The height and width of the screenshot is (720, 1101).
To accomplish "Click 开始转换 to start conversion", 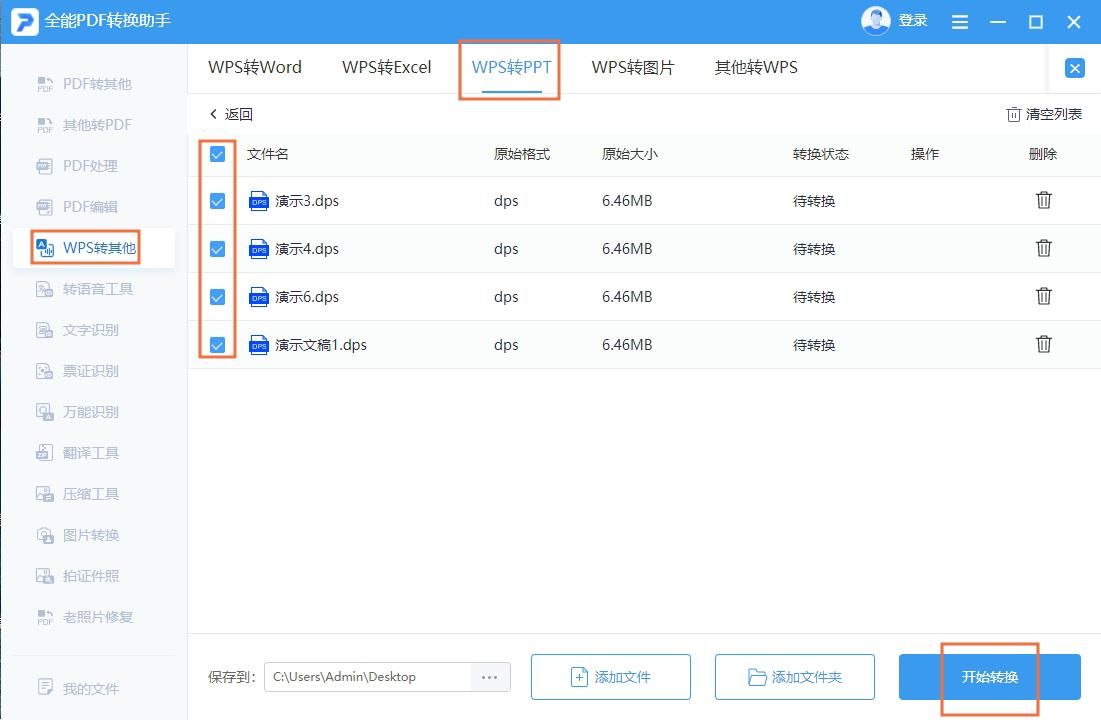I will [989, 677].
